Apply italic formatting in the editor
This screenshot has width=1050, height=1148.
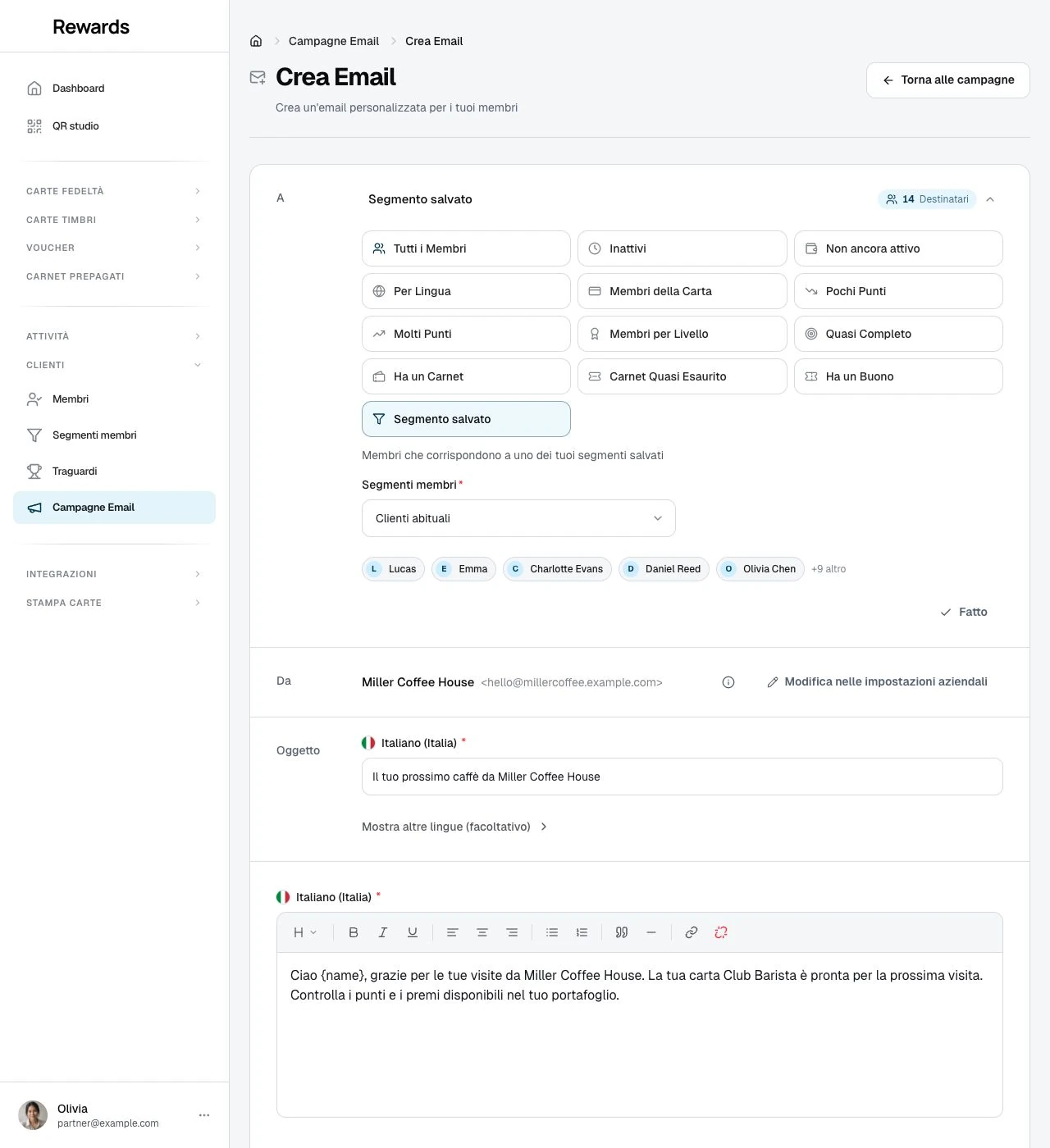(x=383, y=932)
